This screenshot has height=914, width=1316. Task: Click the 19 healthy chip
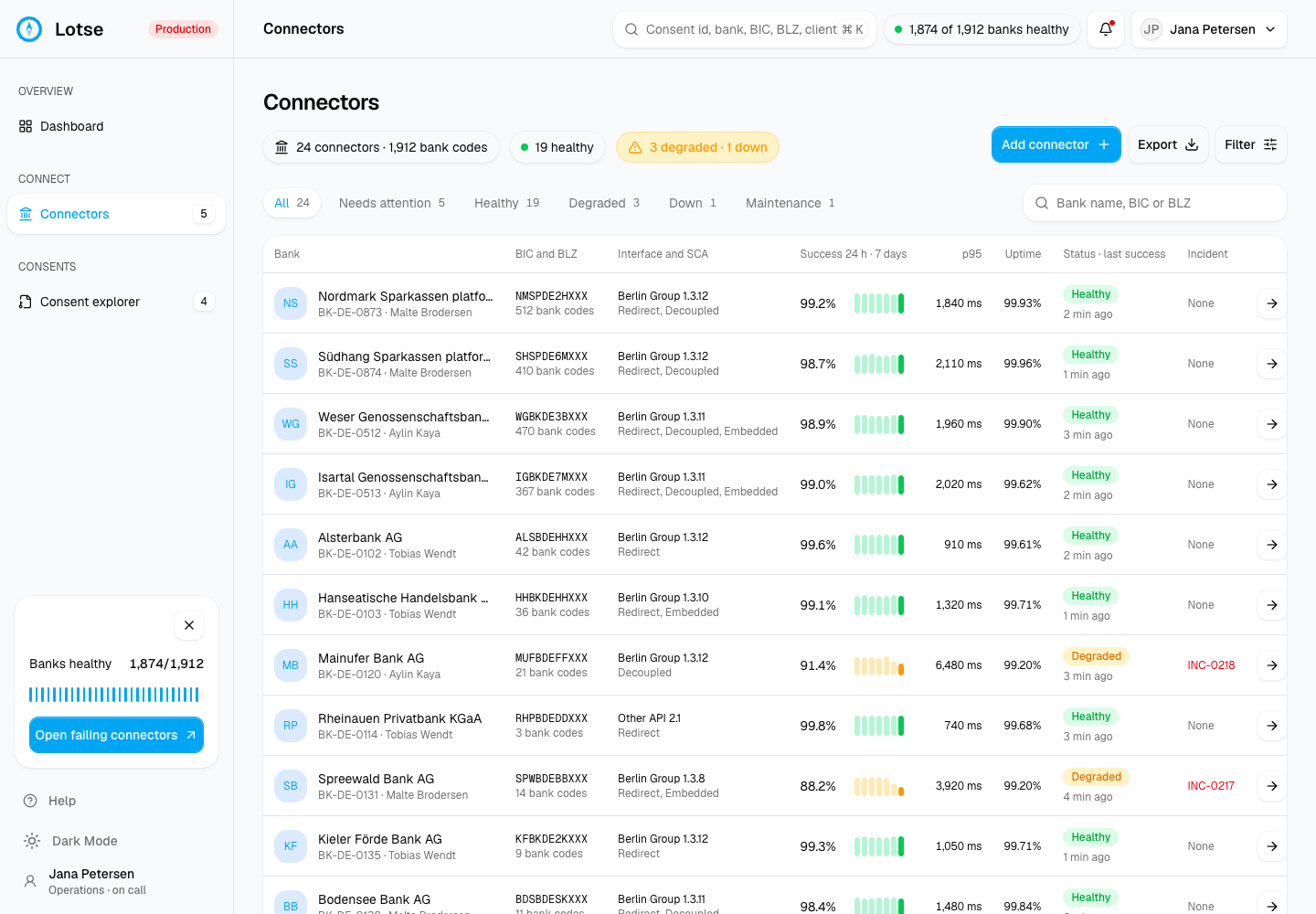click(557, 147)
